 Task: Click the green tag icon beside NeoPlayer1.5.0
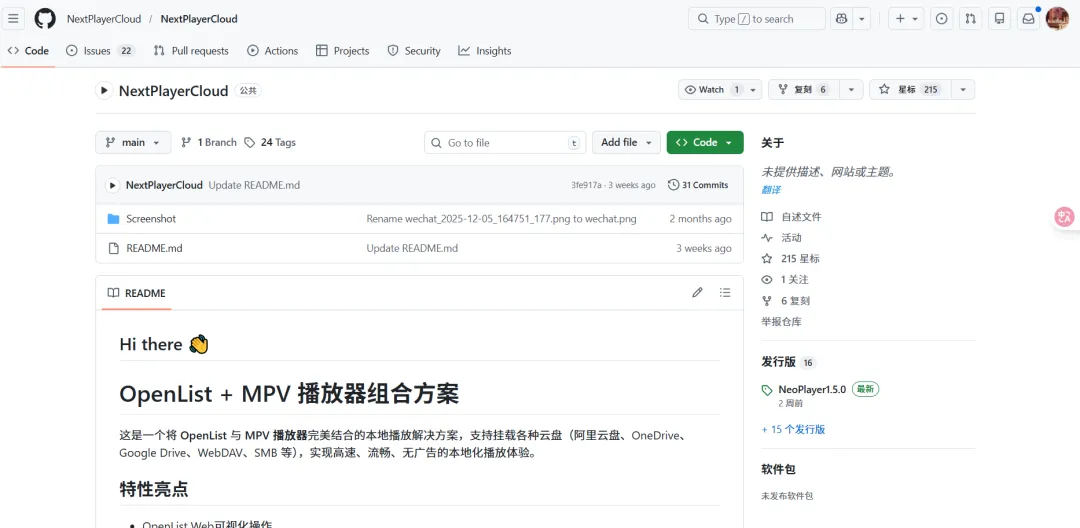point(767,390)
